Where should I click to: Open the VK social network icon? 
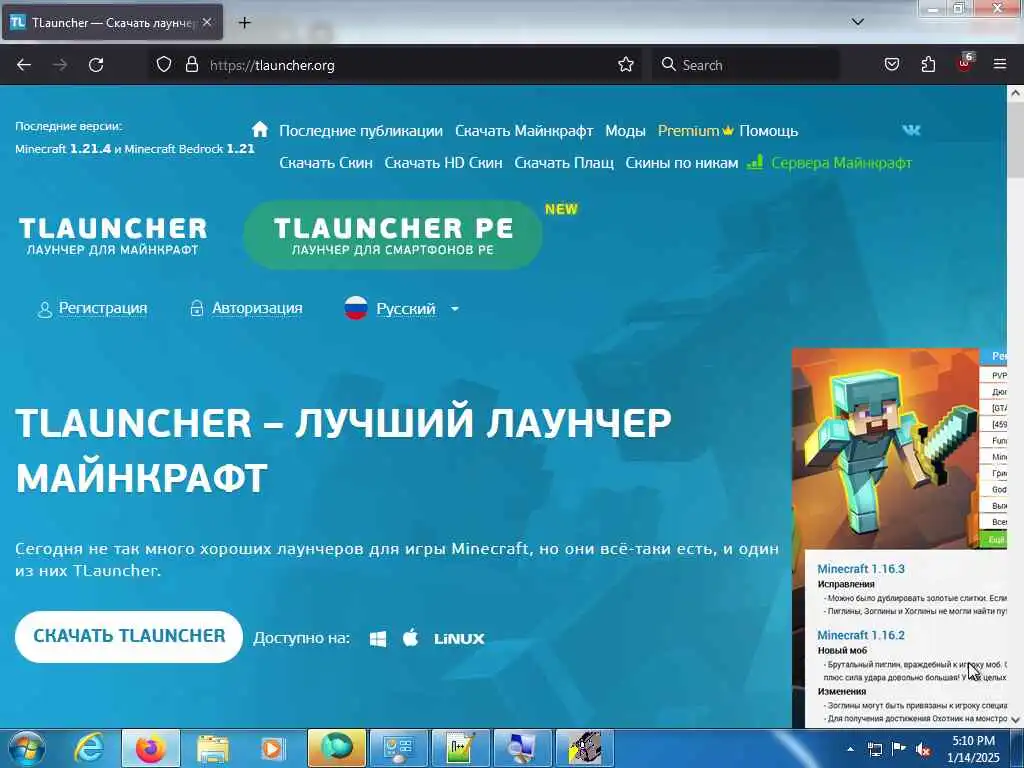point(911,130)
